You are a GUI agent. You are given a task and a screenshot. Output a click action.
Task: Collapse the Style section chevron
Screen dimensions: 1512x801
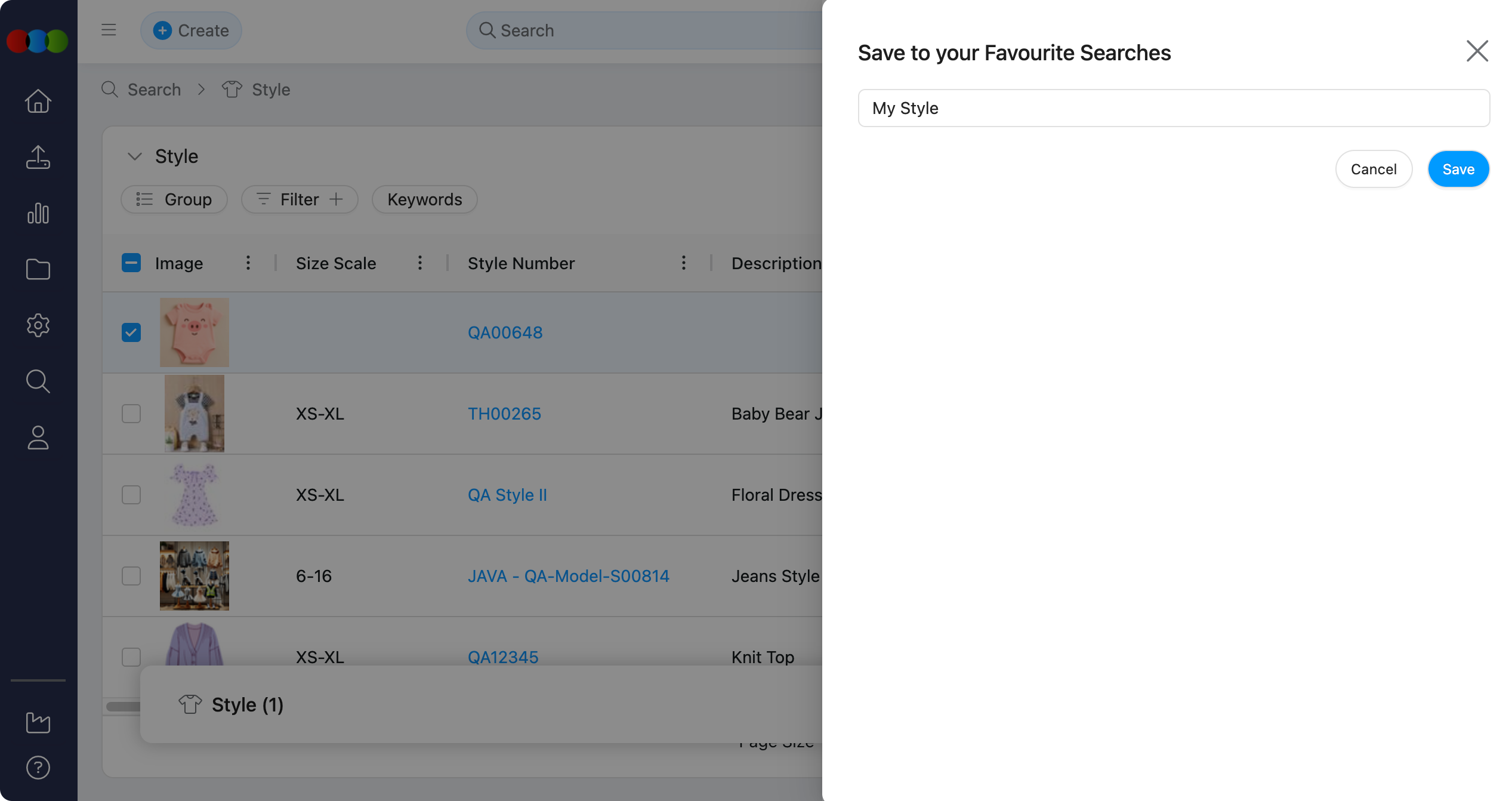135,156
